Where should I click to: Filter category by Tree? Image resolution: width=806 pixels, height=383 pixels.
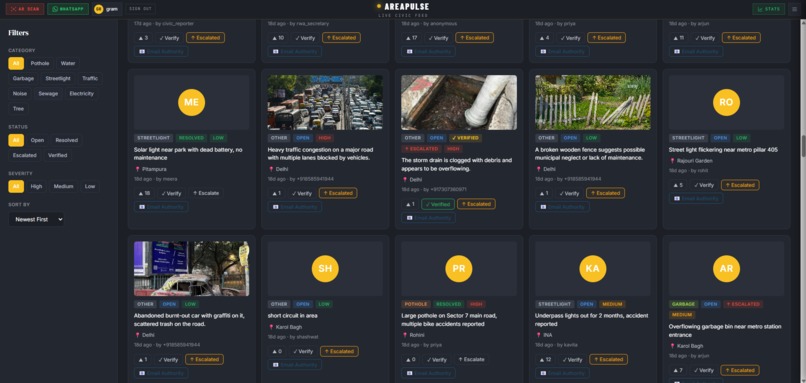point(19,109)
